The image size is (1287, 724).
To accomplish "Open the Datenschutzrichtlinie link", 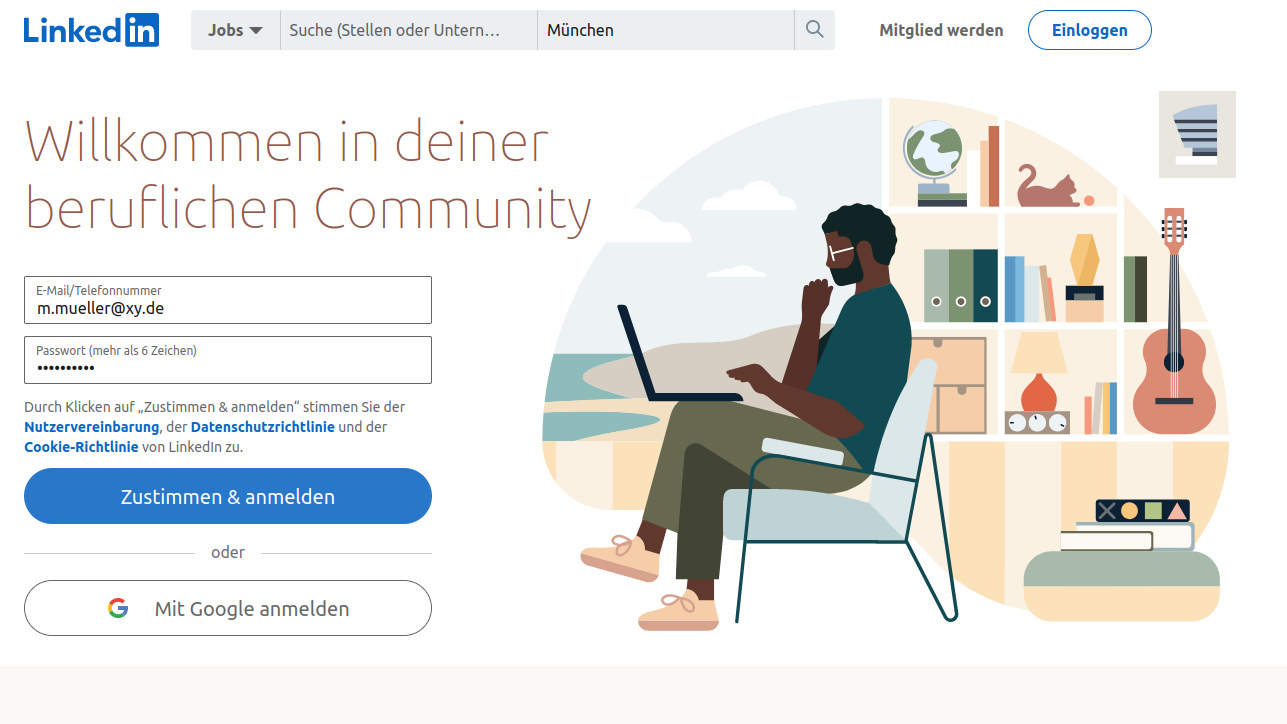I will (x=263, y=427).
